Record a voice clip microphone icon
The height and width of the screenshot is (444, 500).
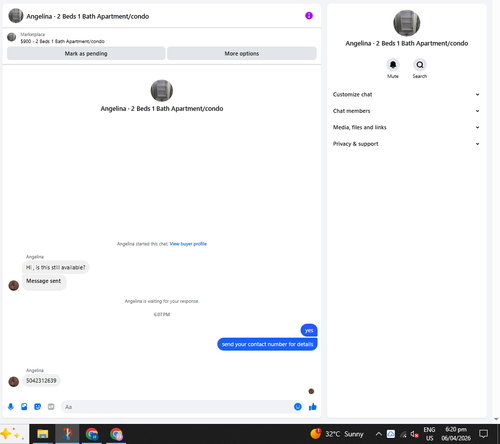tap(11, 407)
